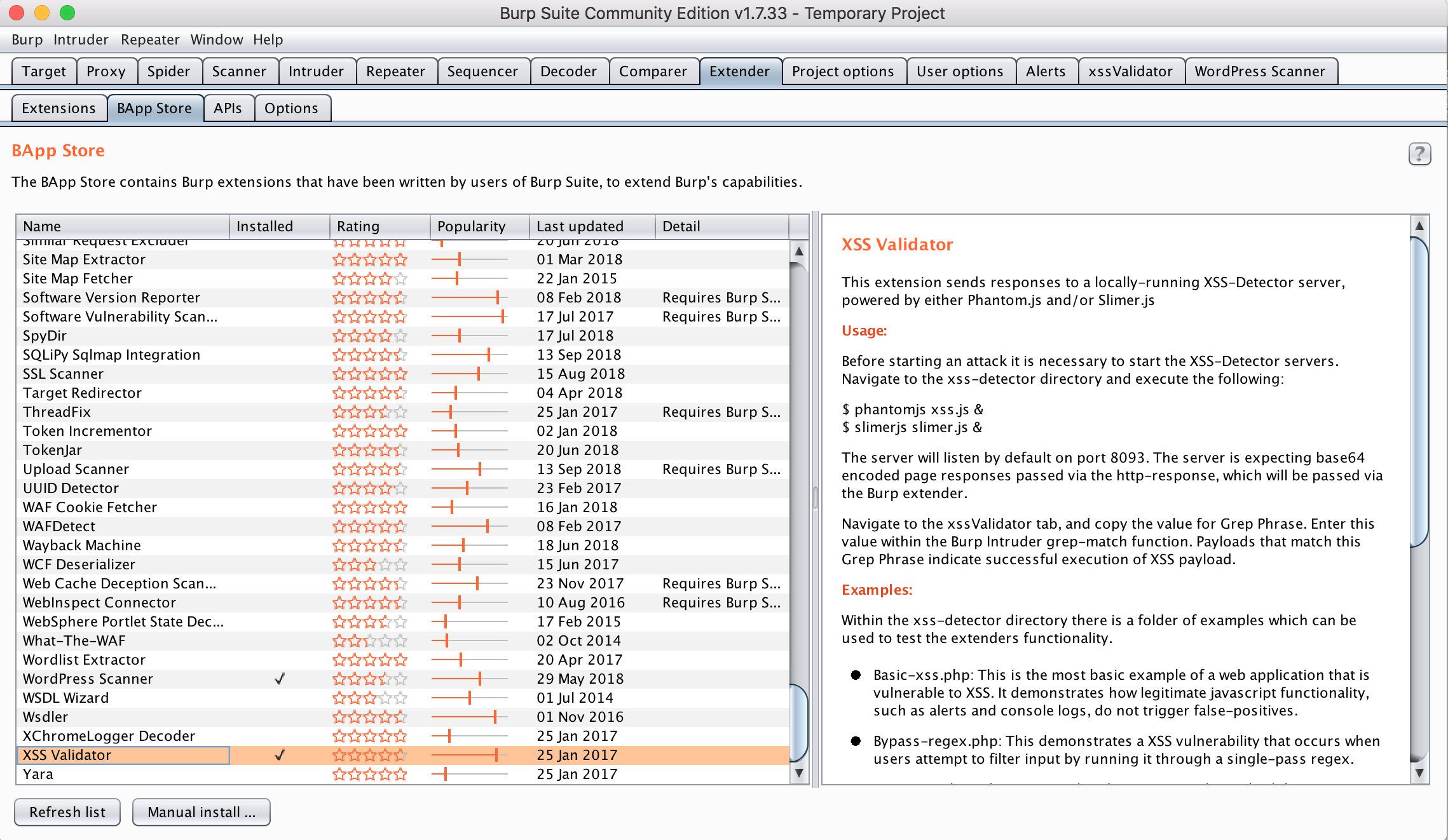Click XSS Validator star rating
The width and height of the screenshot is (1448, 840).
pyautogui.click(x=369, y=755)
